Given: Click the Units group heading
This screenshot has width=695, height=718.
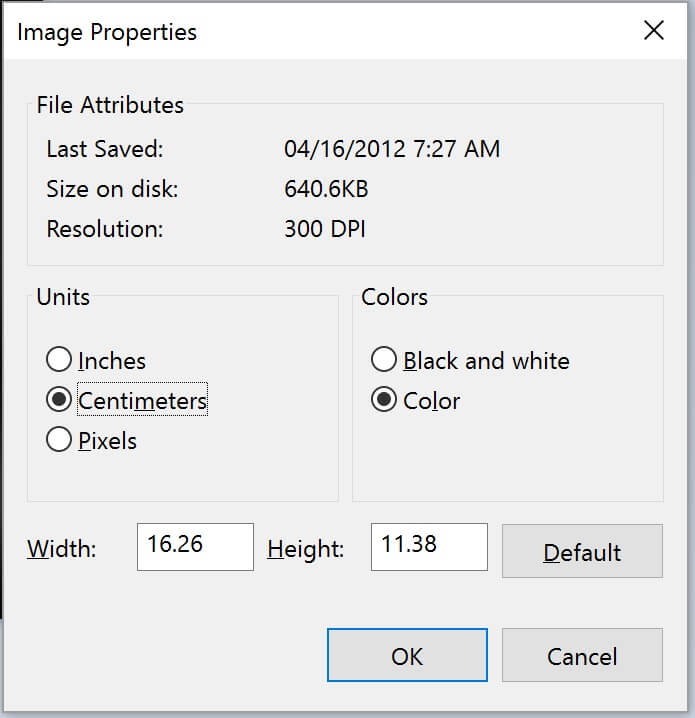Looking at the screenshot, I should (63, 297).
